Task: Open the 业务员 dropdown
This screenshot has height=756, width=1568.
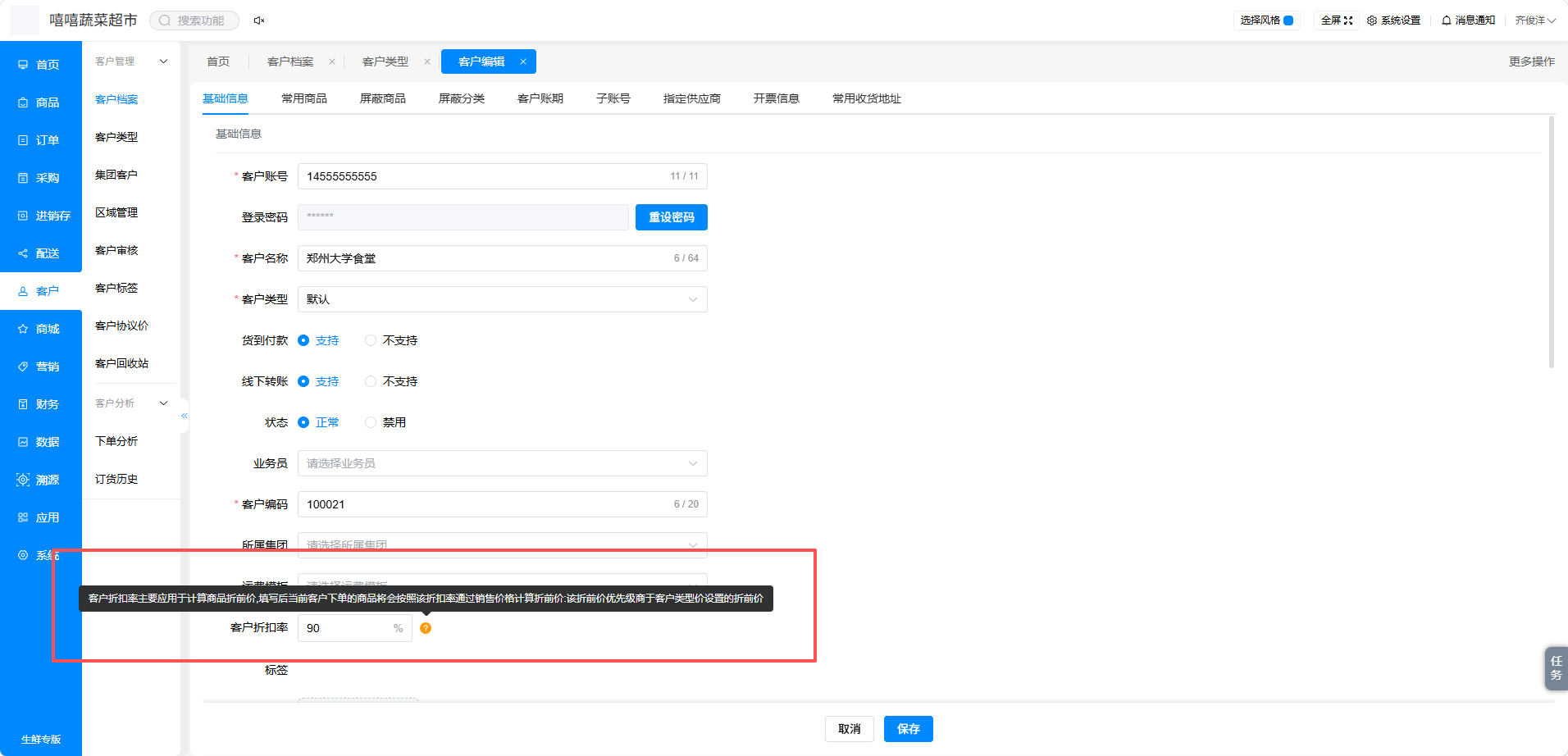Action: tap(502, 463)
